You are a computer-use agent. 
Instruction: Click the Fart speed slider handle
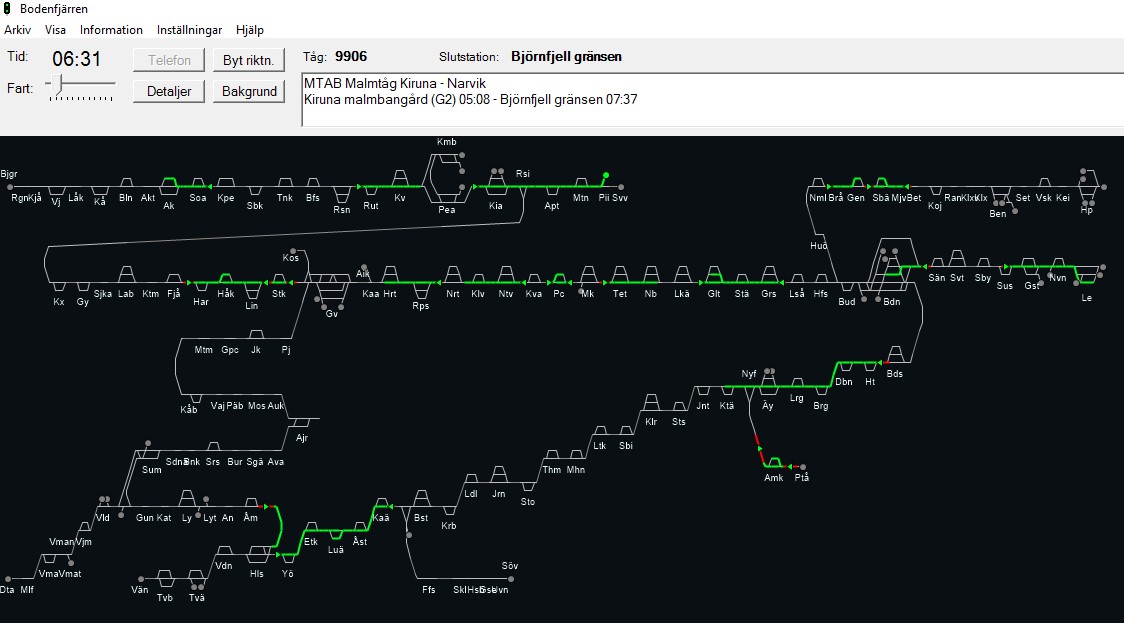(x=59, y=84)
